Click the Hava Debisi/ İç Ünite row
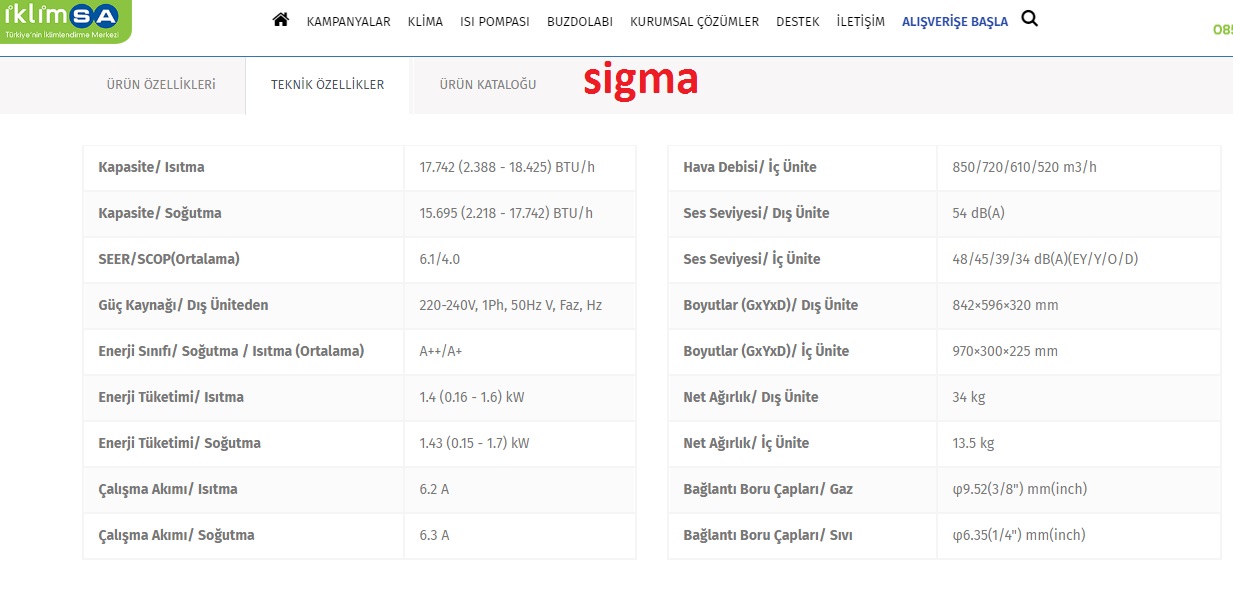The height and width of the screenshot is (609, 1233). click(x=749, y=167)
